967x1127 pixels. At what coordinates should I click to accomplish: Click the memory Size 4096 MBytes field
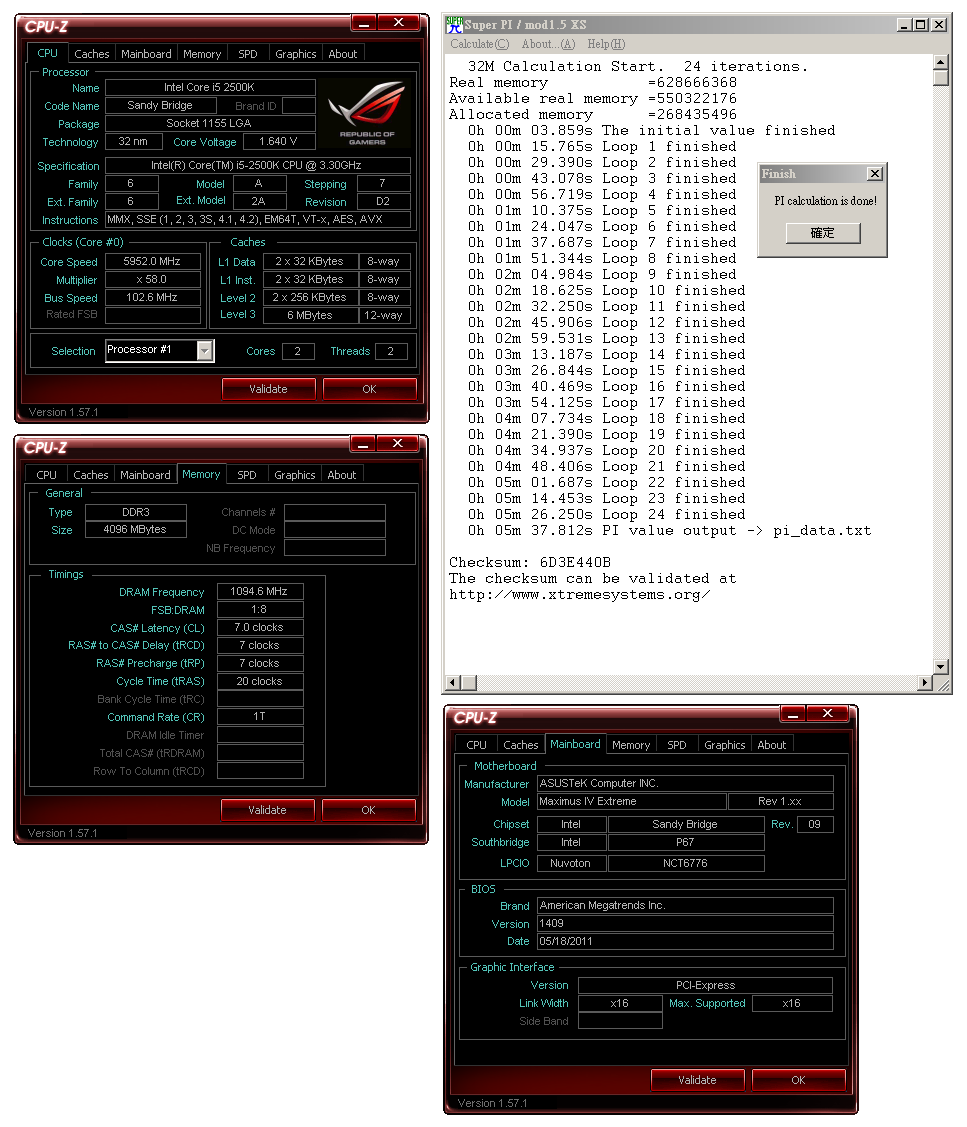pos(135,530)
